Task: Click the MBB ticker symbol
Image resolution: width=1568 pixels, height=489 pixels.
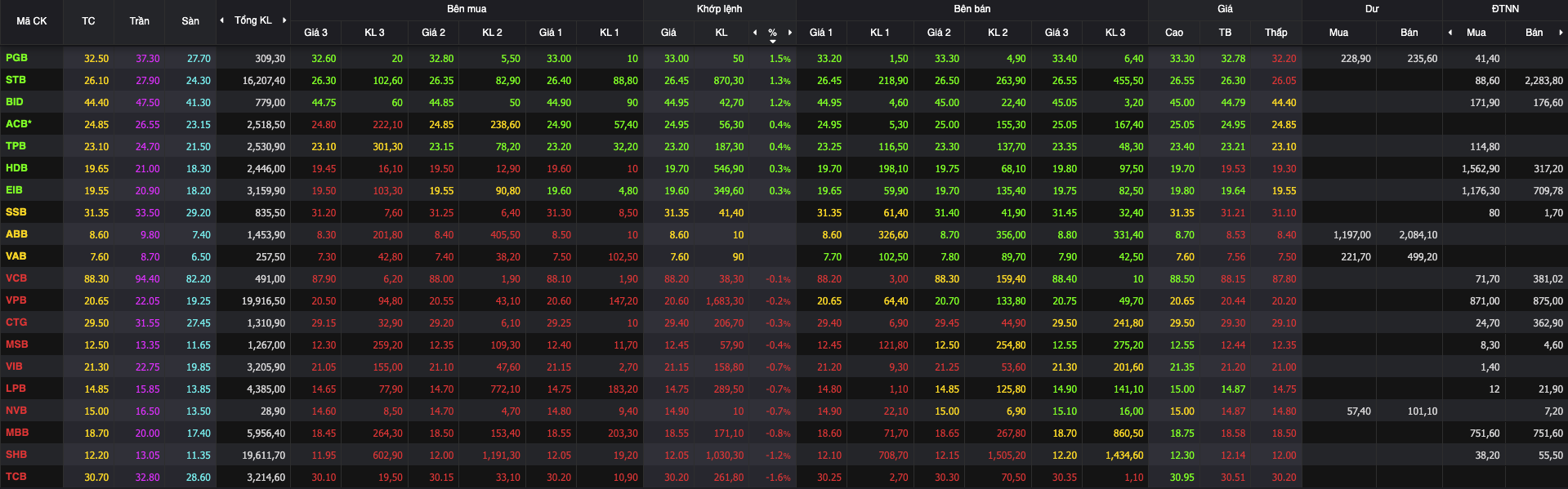Action: (17, 433)
